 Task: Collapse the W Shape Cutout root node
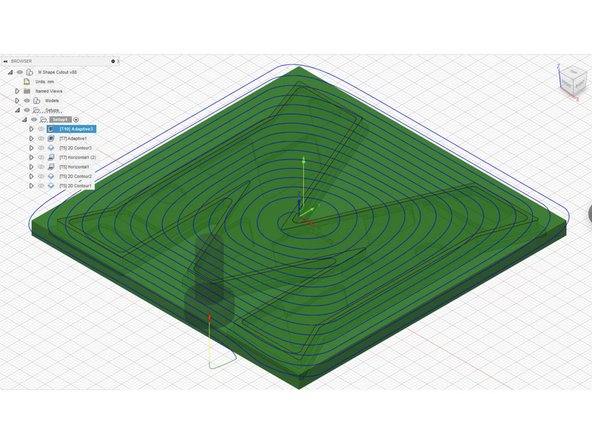pyautogui.click(x=11, y=72)
